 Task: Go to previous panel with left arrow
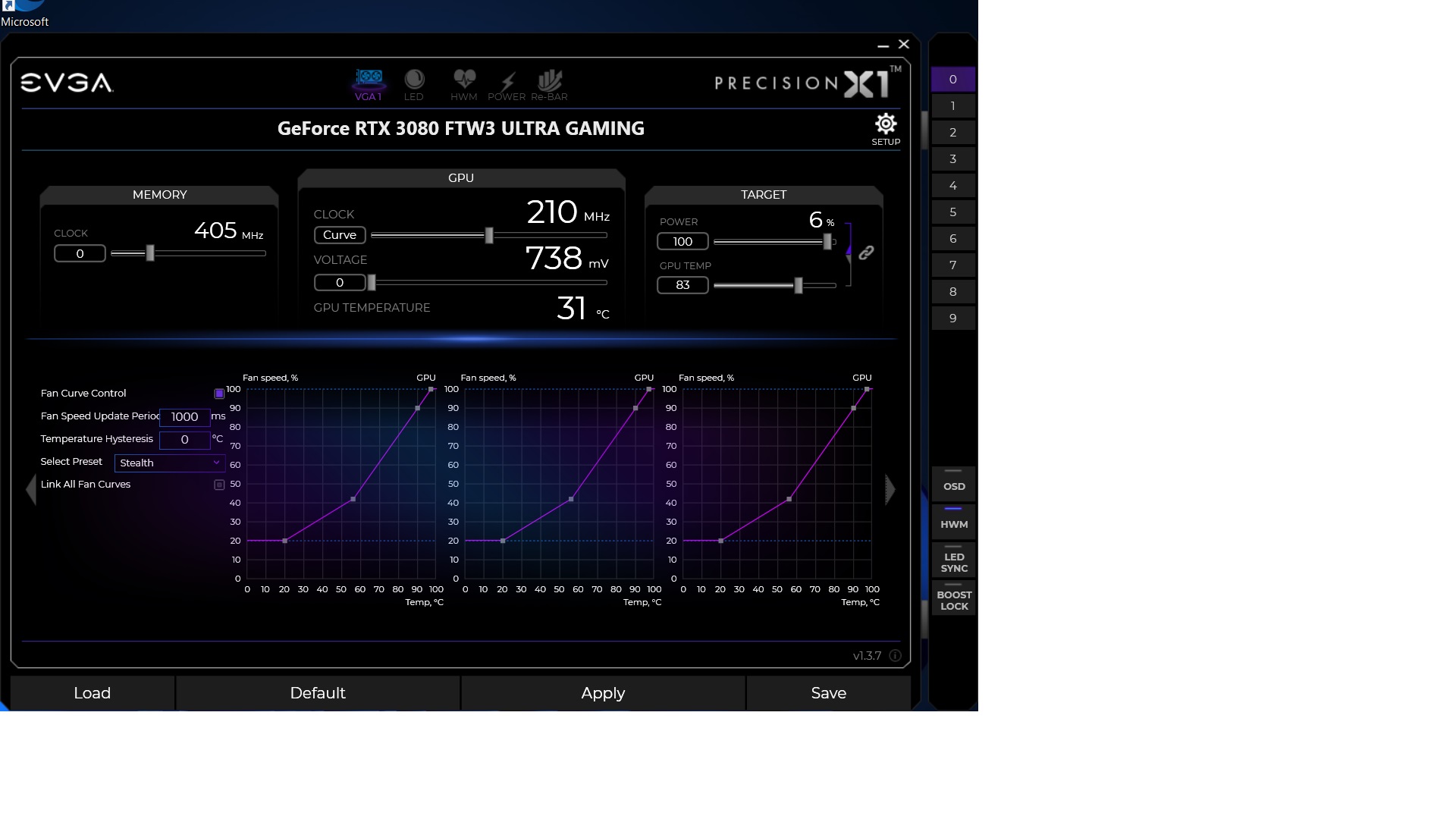31,490
